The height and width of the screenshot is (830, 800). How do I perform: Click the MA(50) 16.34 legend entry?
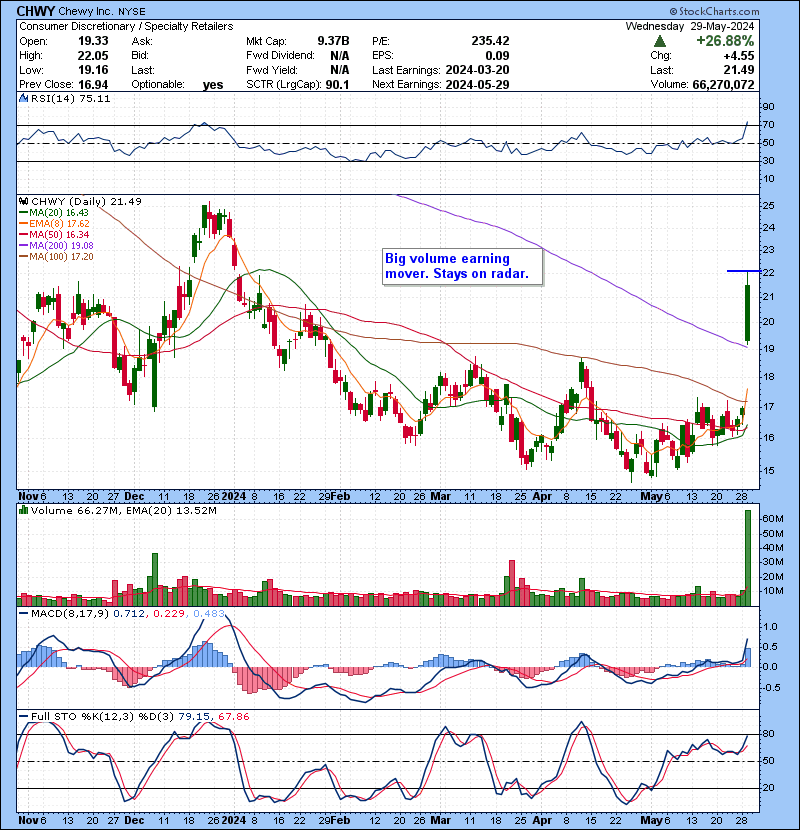pyautogui.click(x=54, y=234)
